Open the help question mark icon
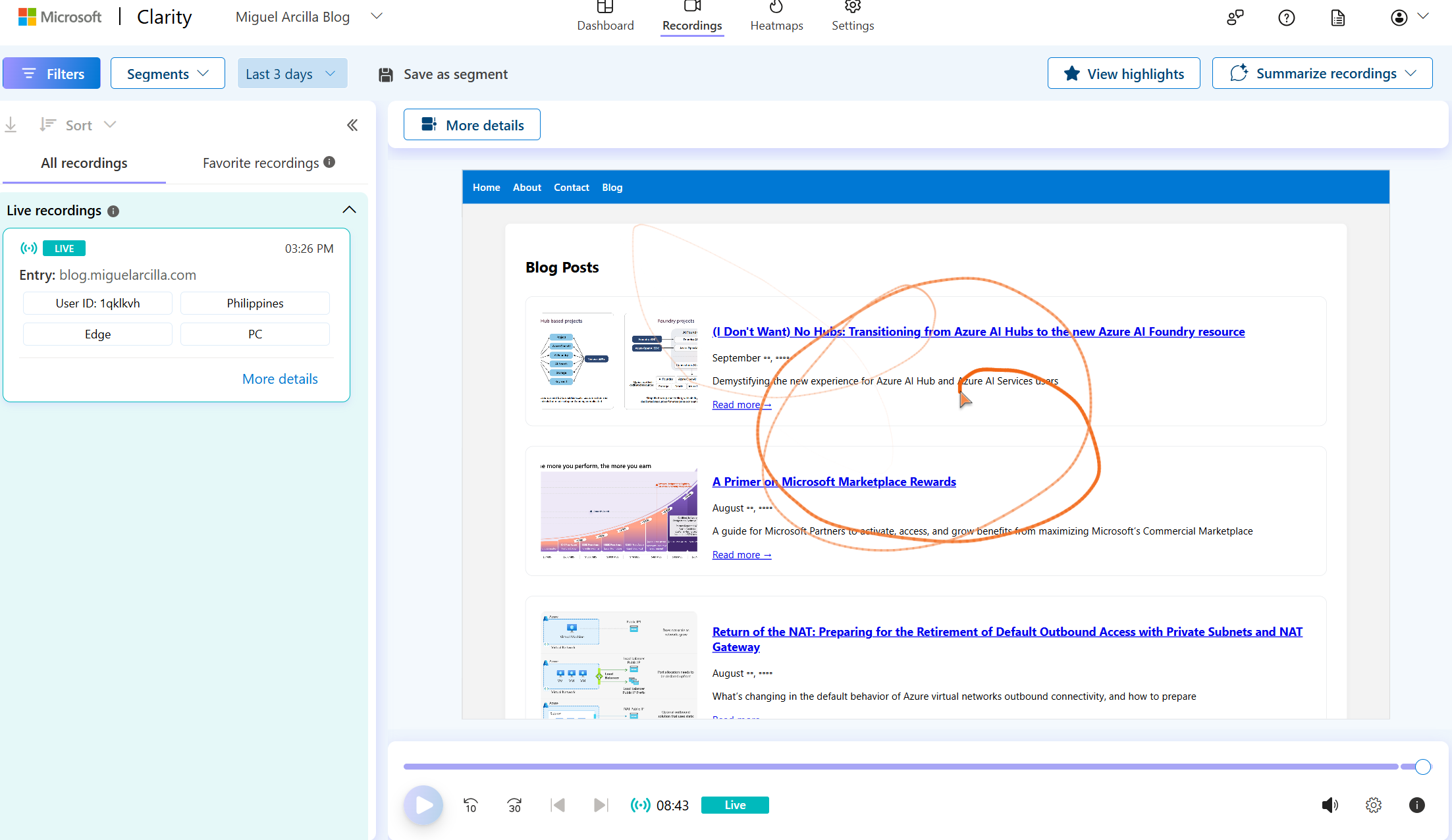The height and width of the screenshot is (840, 1452). 1286,18
